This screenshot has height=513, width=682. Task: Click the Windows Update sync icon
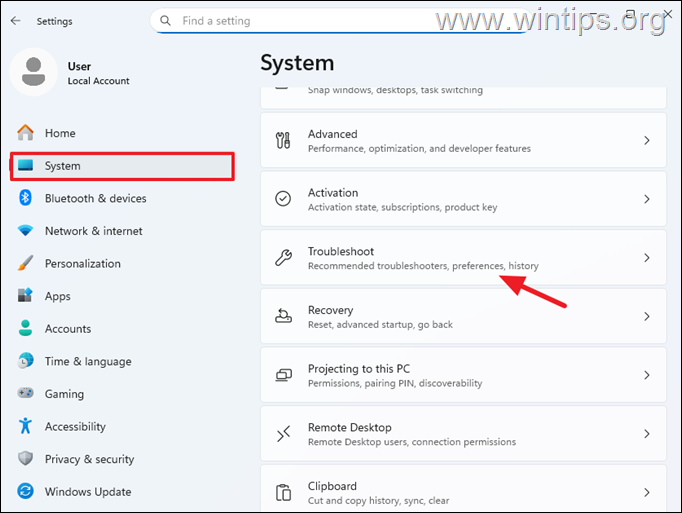pos(25,491)
